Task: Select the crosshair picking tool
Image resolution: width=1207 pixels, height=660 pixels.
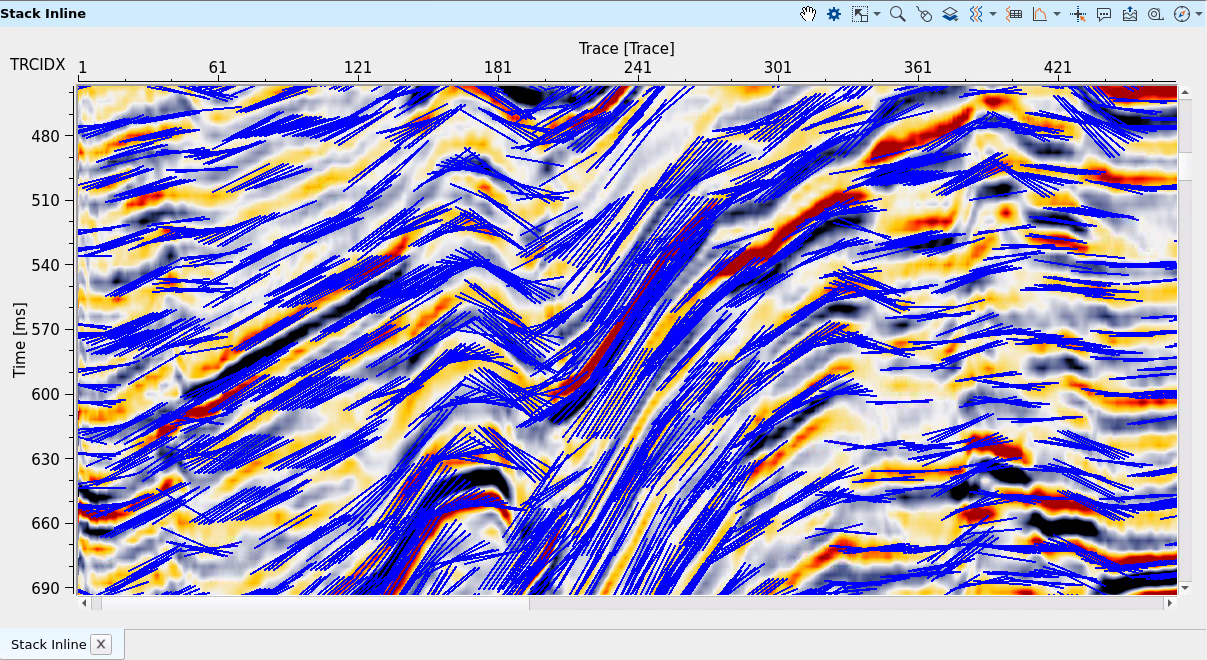Action: coord(1077,14)
